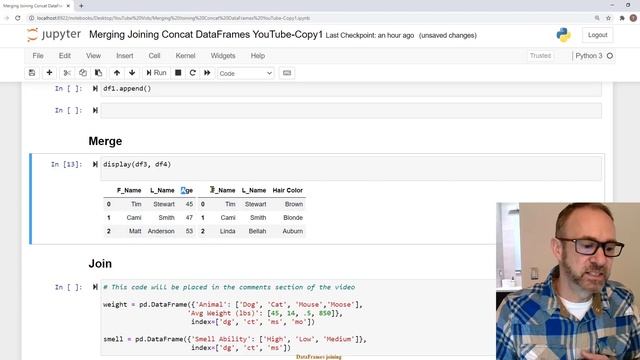Run the weight DataFrame cell icon
The height and width of the screenshot is (360, 640).
(95, 287)
